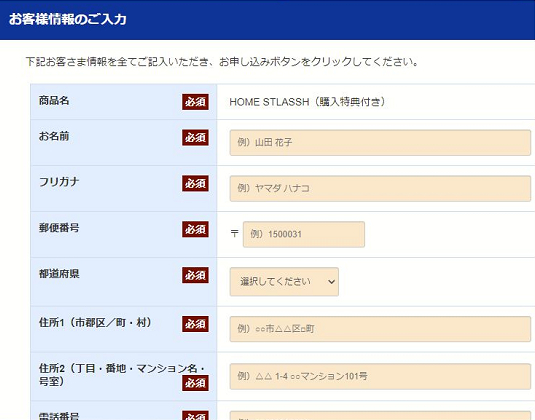Click the 住所1（市郡区／町・村）label
535x420 pixels.
(95, 322)
